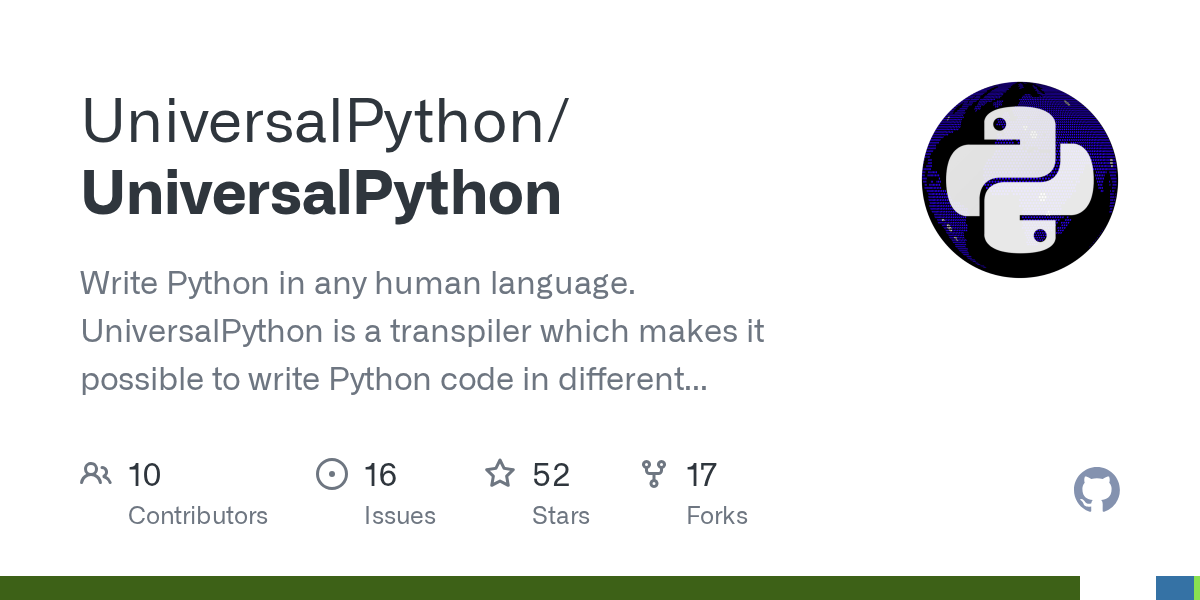Click the Issues circle-dot icon
The width and height of the screenshot is (1200, 600).
(x=331, y=473)
